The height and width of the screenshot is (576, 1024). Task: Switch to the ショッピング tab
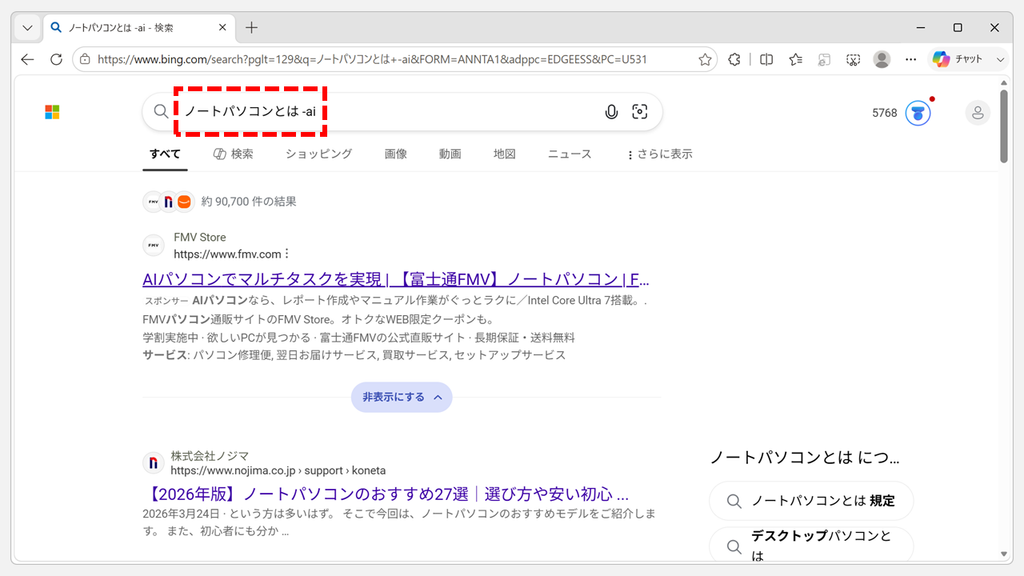(319, 154)
